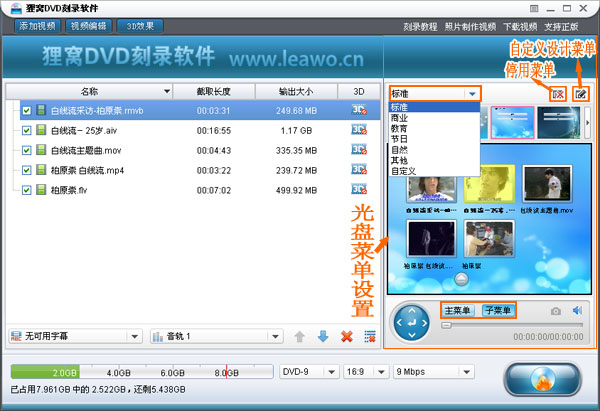Take a snapshot with camera icon

tap(556, 311)
